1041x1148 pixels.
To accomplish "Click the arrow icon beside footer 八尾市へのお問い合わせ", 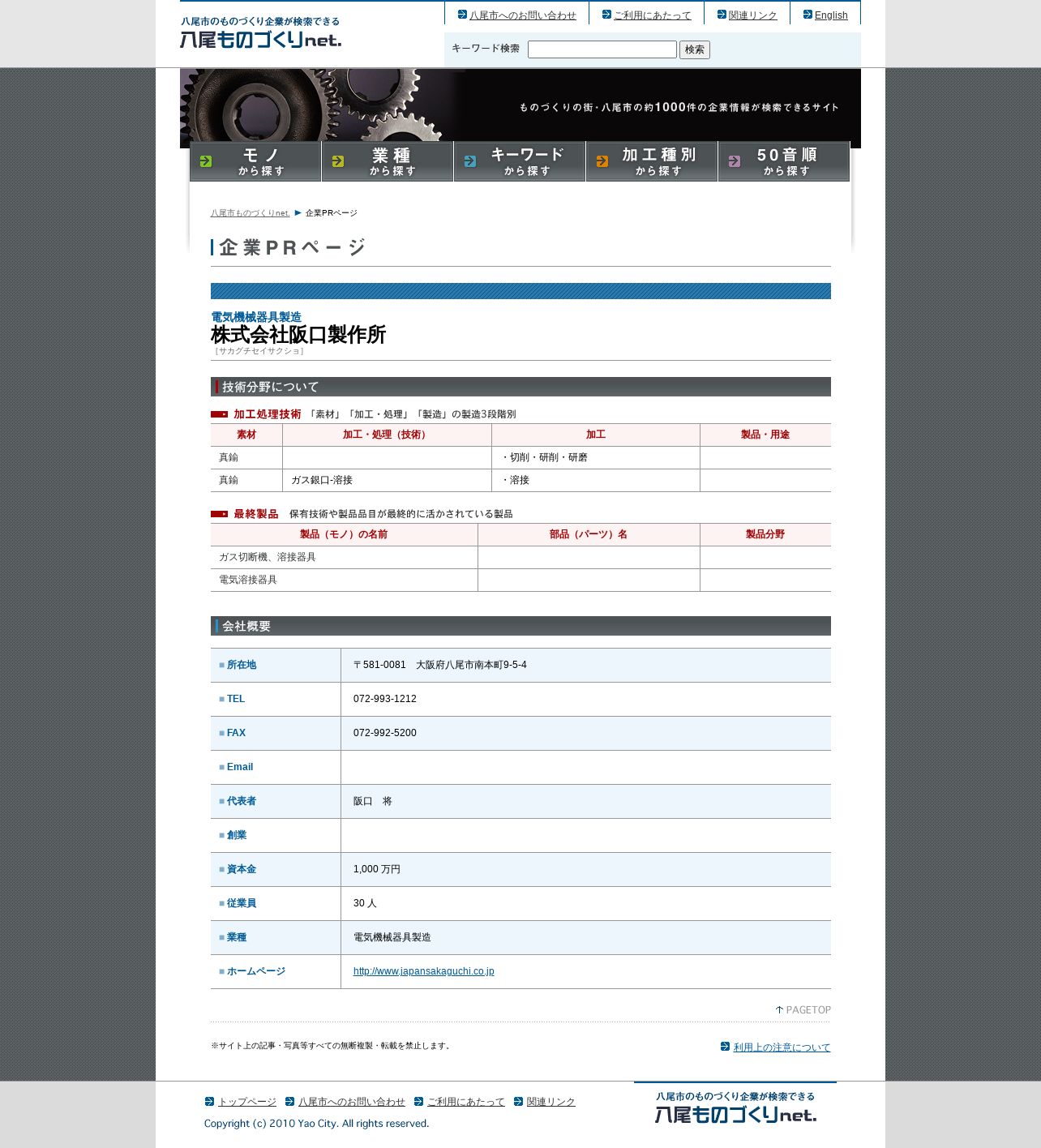I will point(289,1102).
